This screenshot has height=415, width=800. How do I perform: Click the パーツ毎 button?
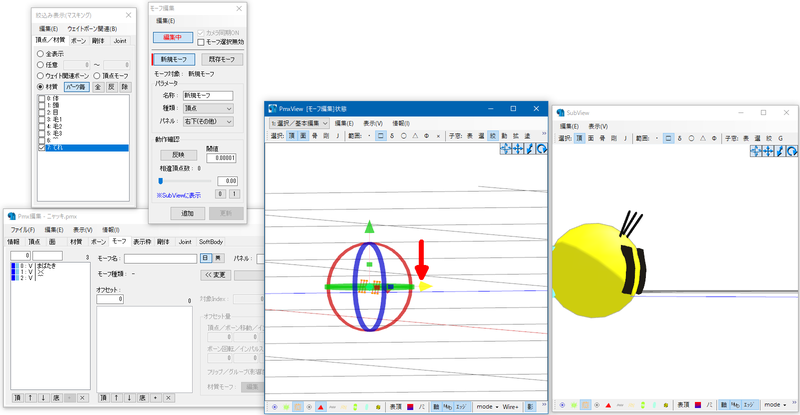(x=77, y=87)
